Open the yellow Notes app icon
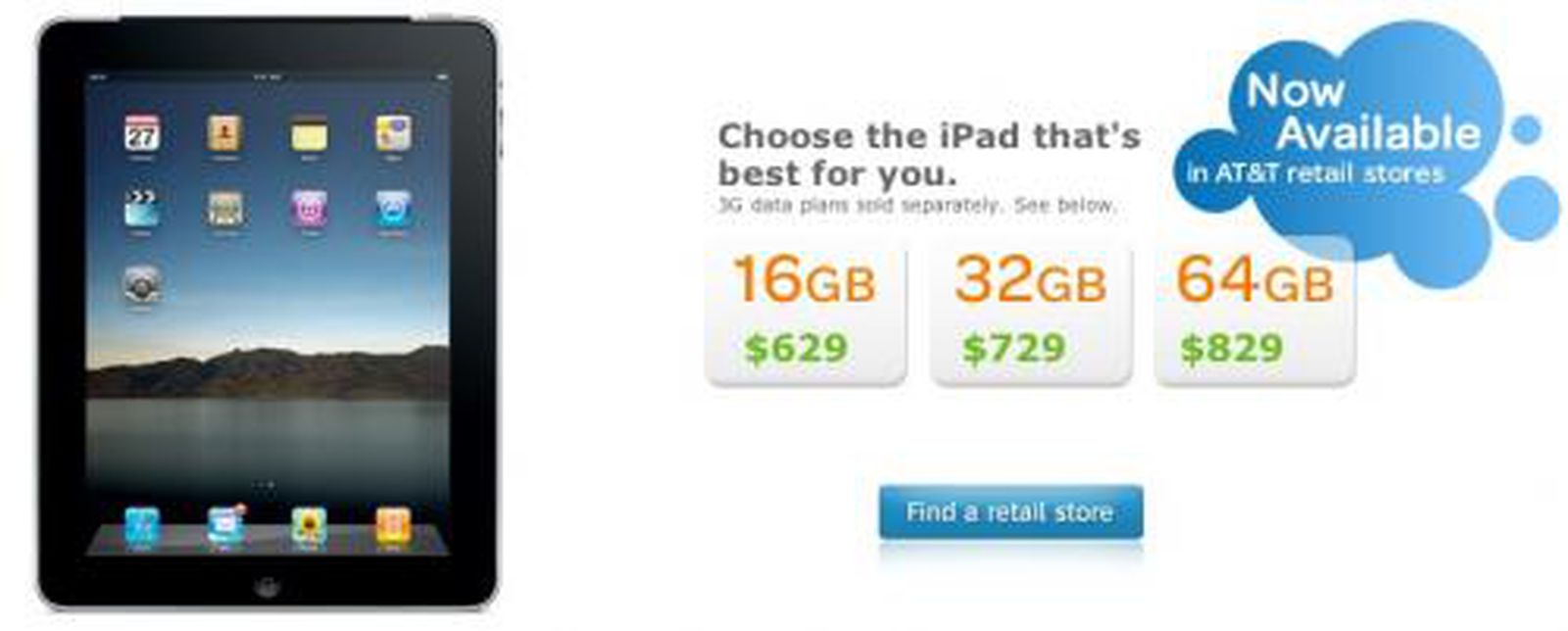The width and height of the screenshot is (1568, 631). (x=310, y=134)
